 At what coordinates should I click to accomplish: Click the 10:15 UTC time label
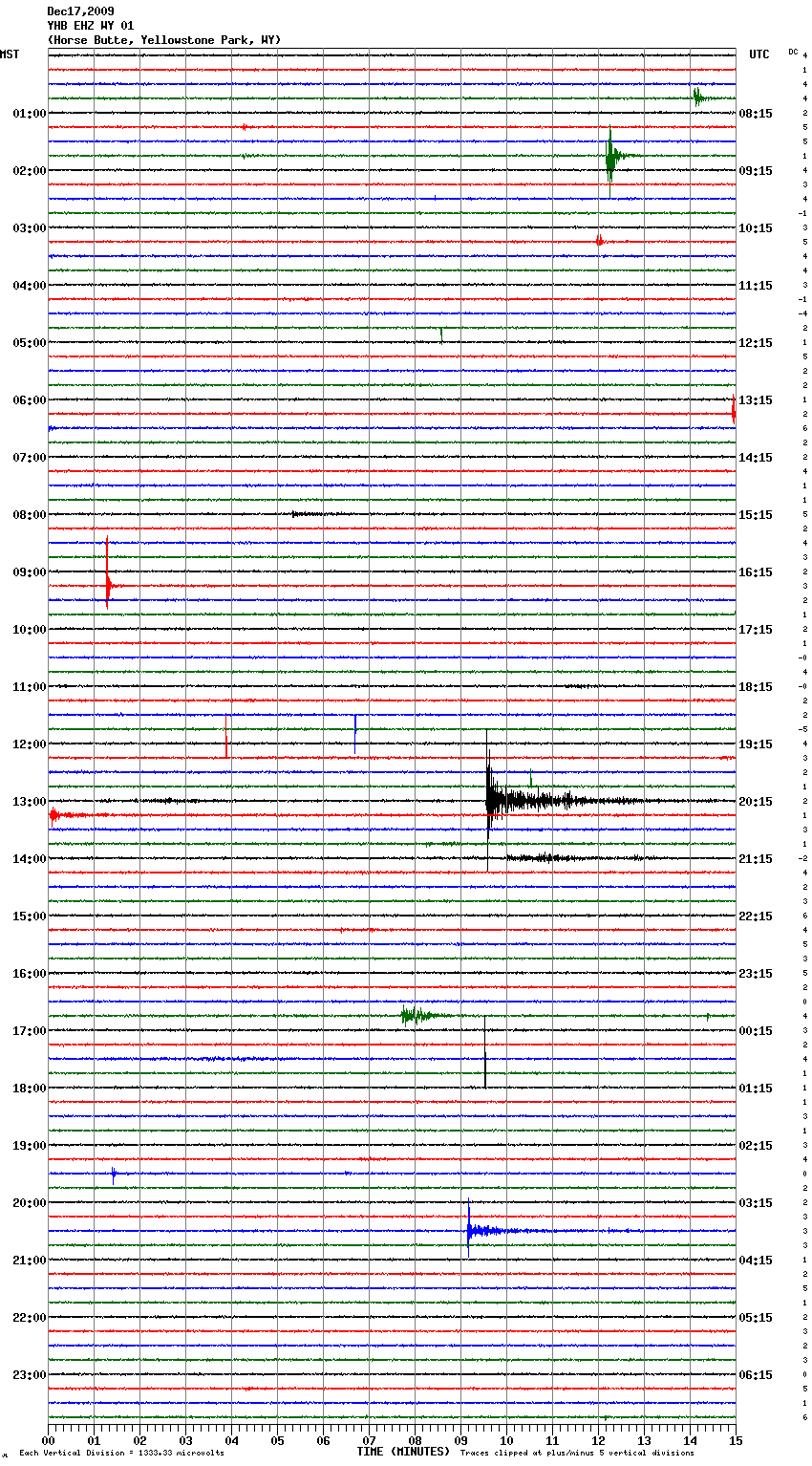[x=756, y=228]
